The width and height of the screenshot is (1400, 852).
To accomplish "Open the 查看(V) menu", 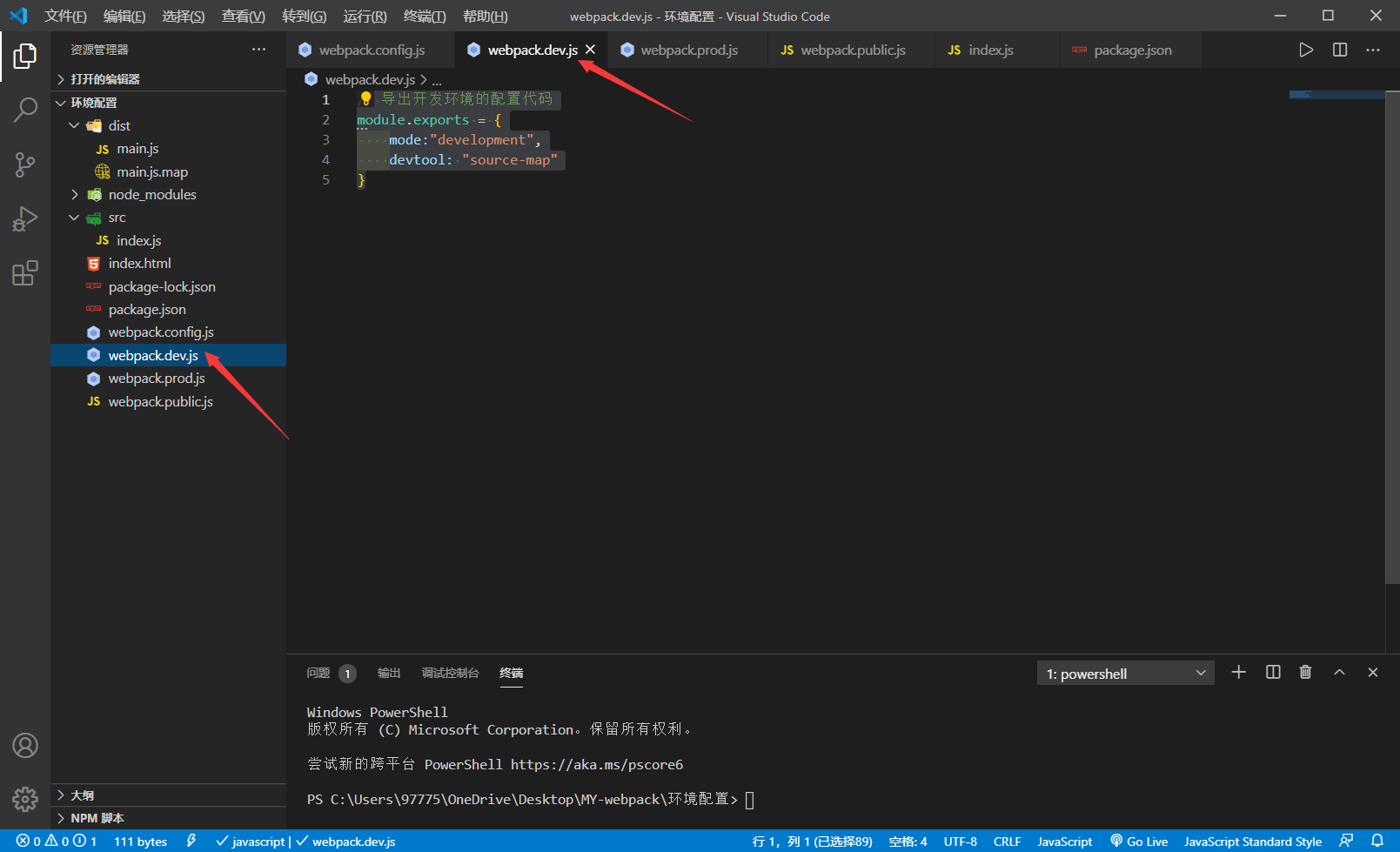I will [x=244, y=16].
